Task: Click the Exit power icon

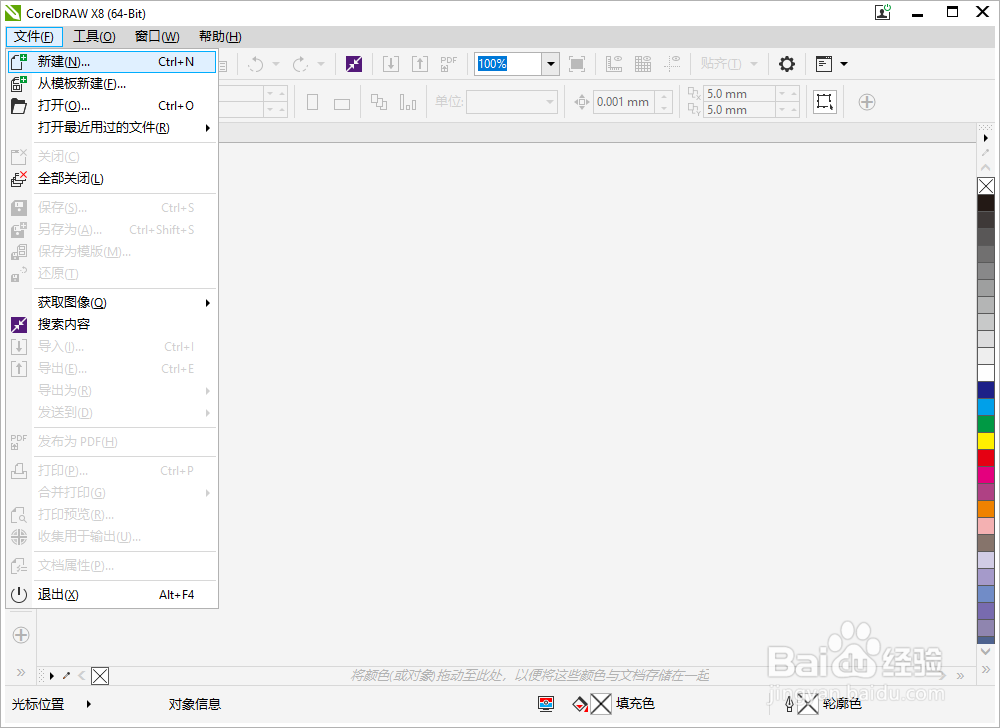Action: pyautogui.click(x=19, y=595)
